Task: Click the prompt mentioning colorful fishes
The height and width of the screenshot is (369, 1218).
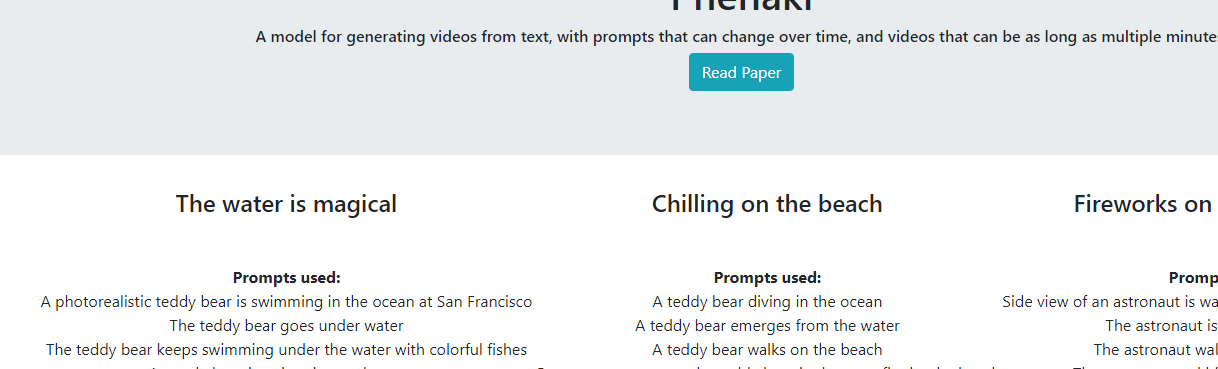Action: (x=287, y=350)
